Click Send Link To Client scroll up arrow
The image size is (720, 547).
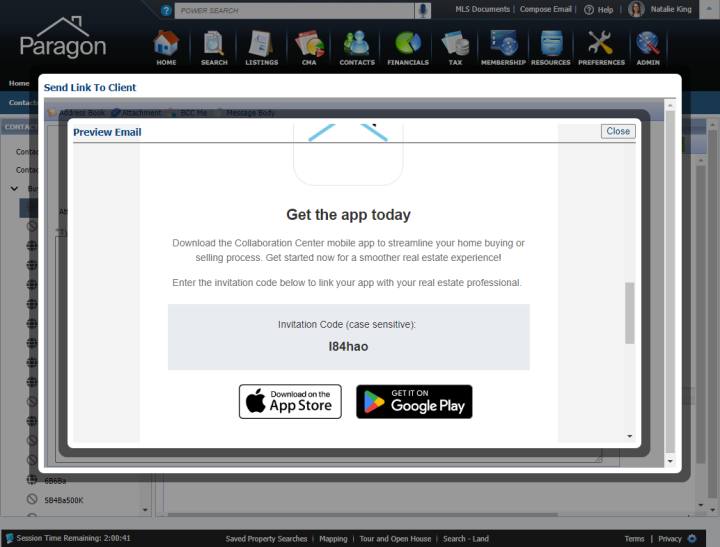[670, 105]
